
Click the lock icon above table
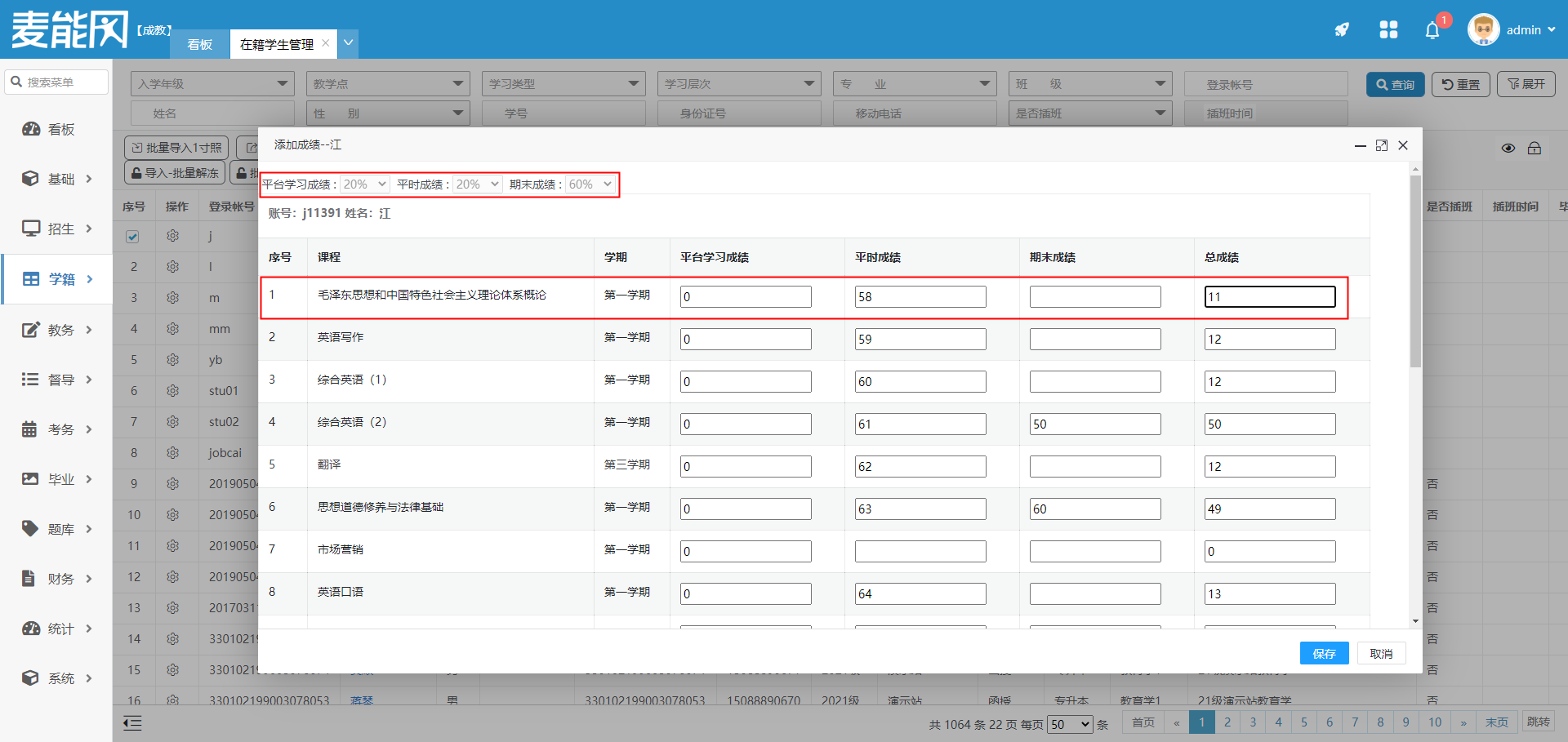point(1535,149)
